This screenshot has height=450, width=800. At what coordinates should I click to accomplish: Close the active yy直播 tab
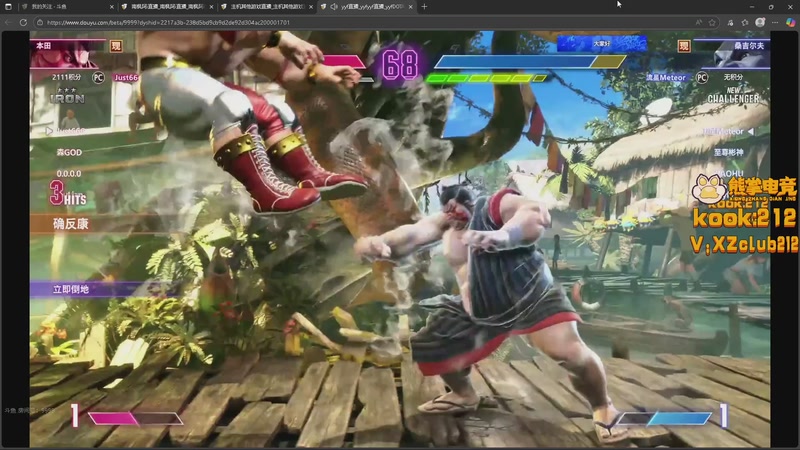[x=411, y=7]
